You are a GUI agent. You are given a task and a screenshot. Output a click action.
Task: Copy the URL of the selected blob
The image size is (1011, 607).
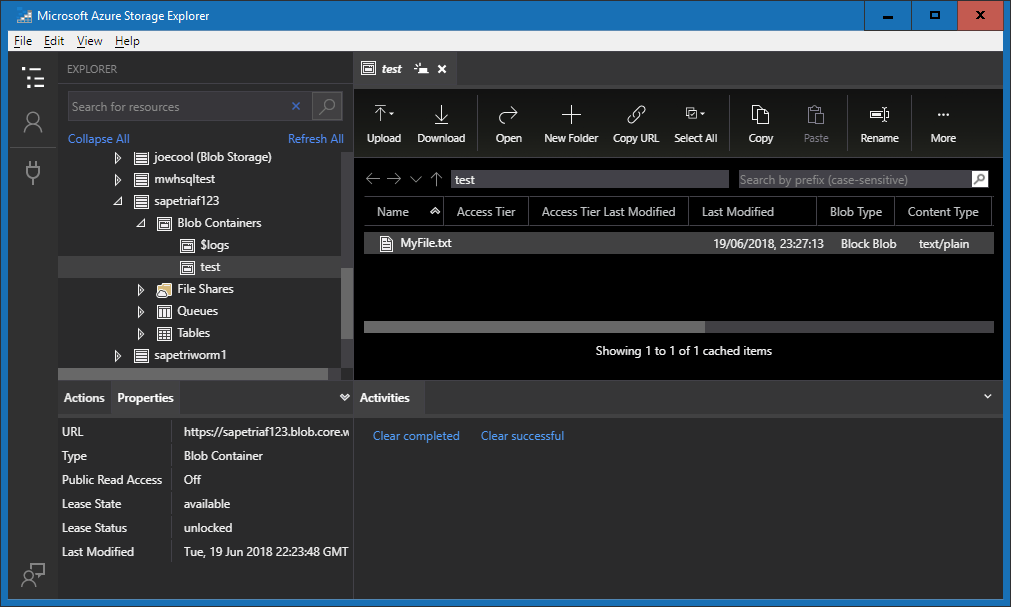[636, 122]
